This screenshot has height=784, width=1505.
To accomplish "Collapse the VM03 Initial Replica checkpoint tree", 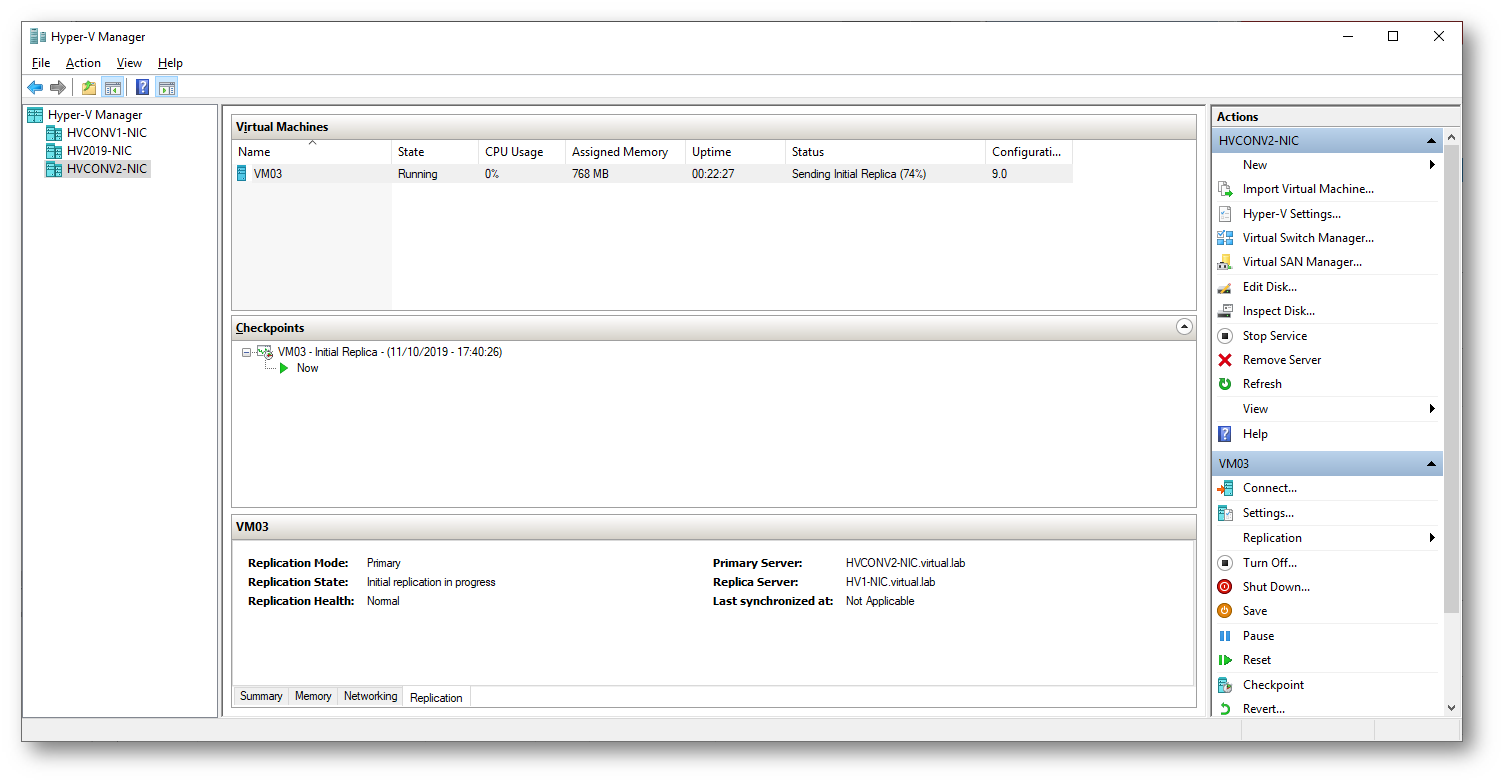I will pos(247,352).
